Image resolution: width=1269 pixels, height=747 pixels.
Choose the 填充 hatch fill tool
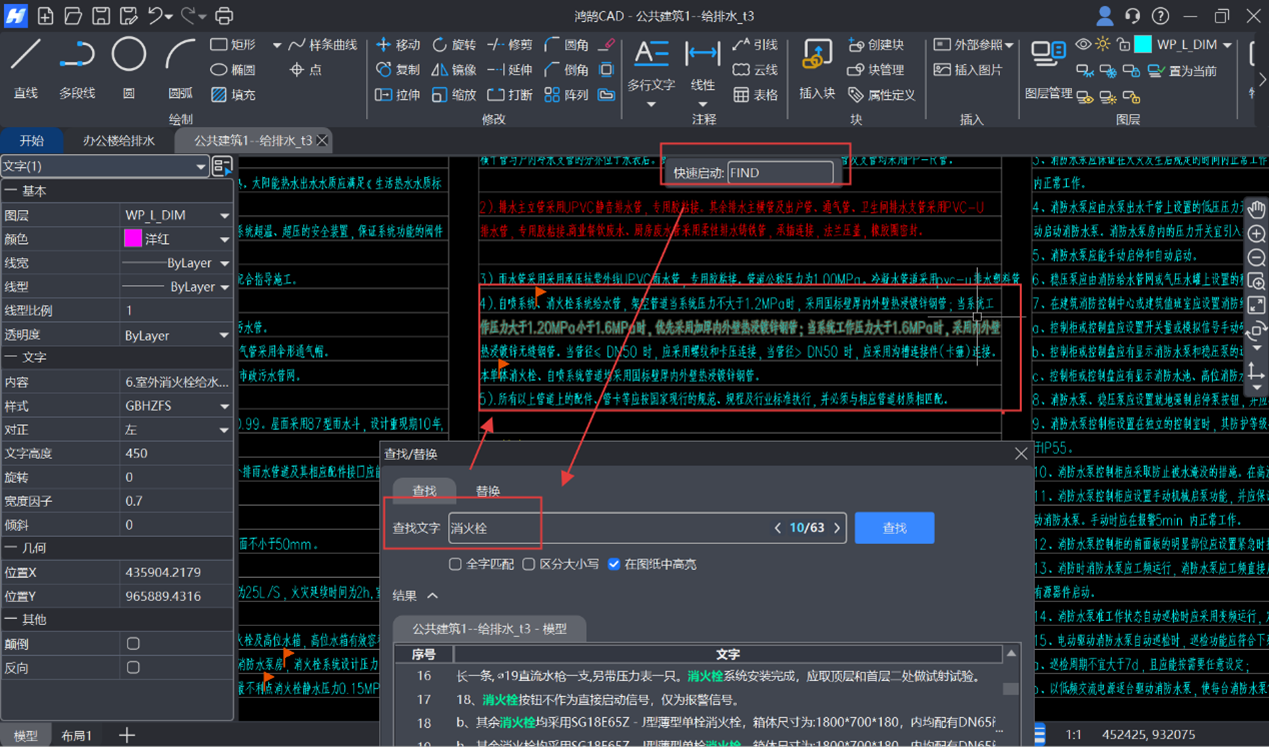233,95
